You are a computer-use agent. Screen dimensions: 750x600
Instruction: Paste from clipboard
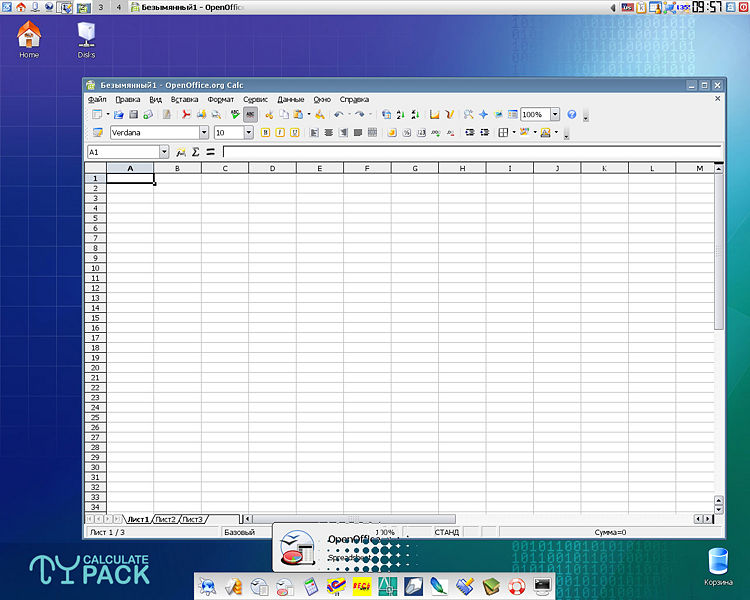(298, 114)
